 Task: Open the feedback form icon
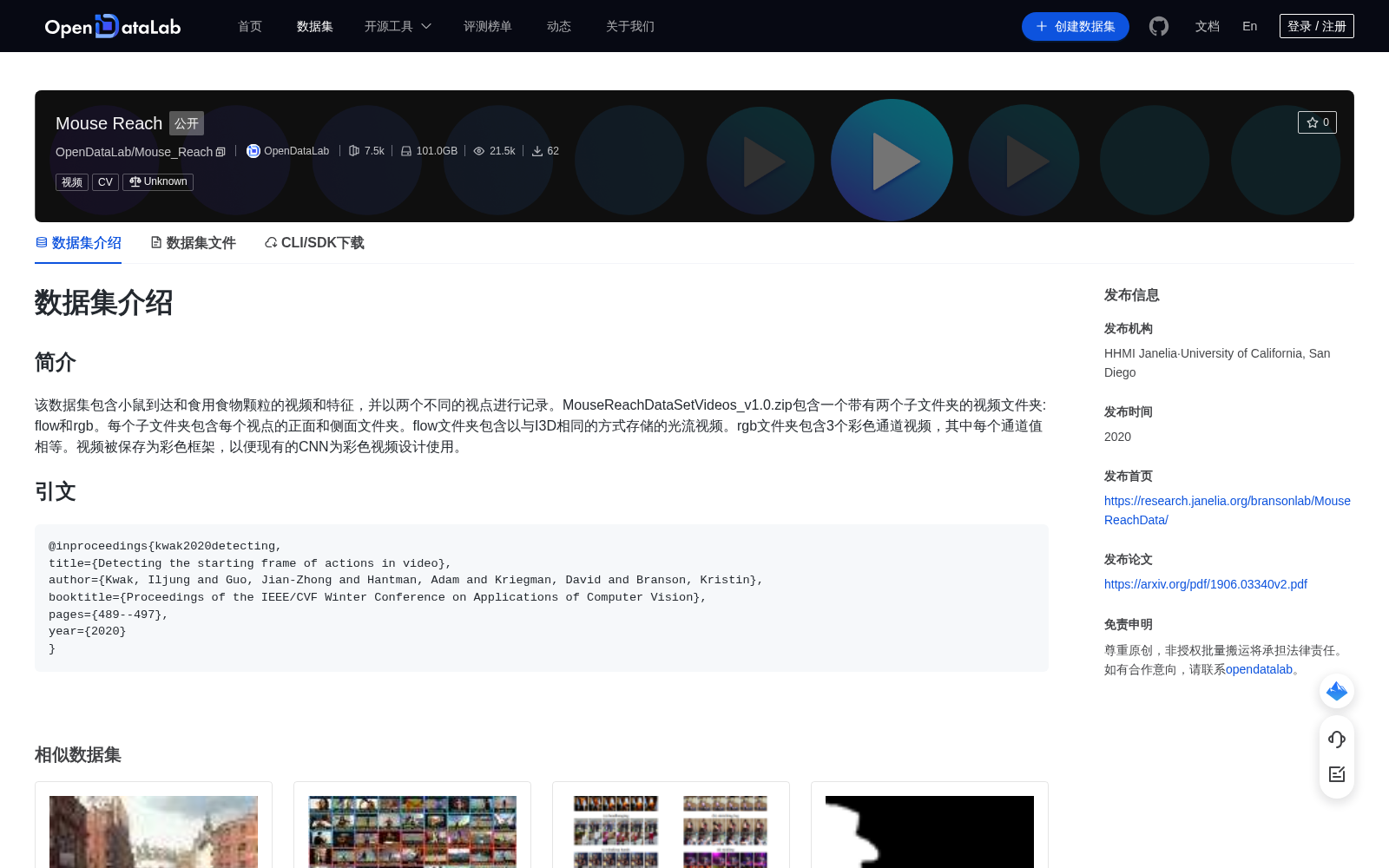[1337, 774]
